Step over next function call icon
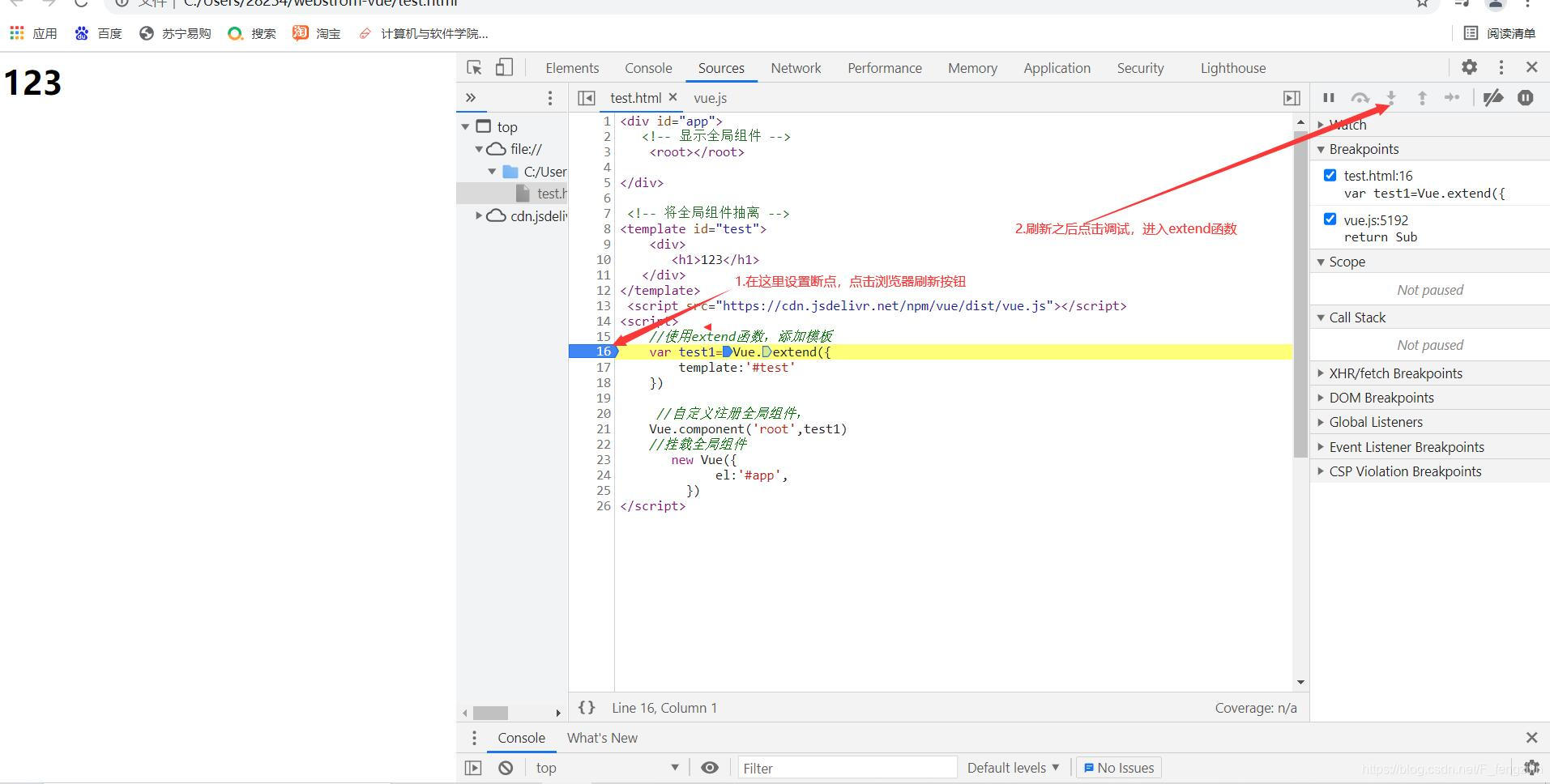This screenshot has width=1550, height=784. point(1360,98)
